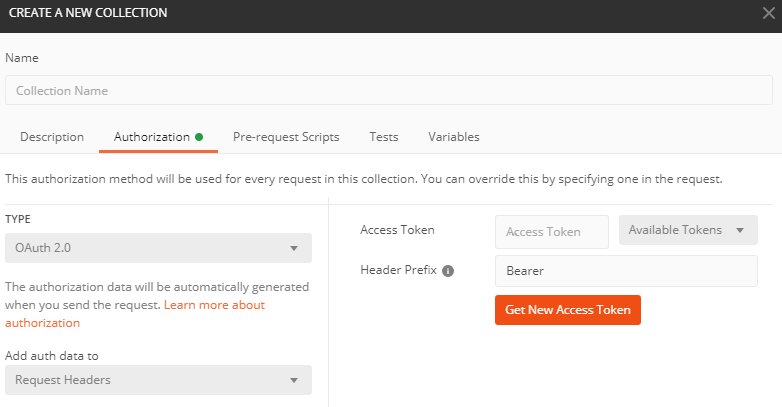Close the Create a New Collection dialog
Image resolution: width=782 pixels, height=407 pixels.
(769, 13)
